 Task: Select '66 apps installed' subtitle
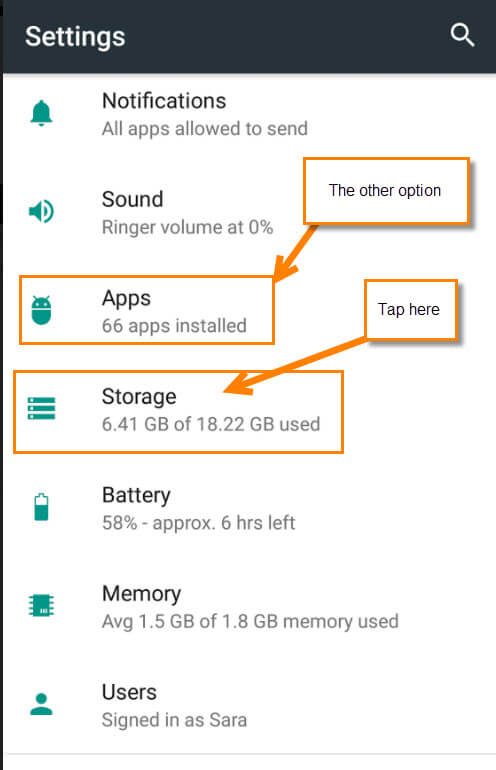[x=174, y=326]
